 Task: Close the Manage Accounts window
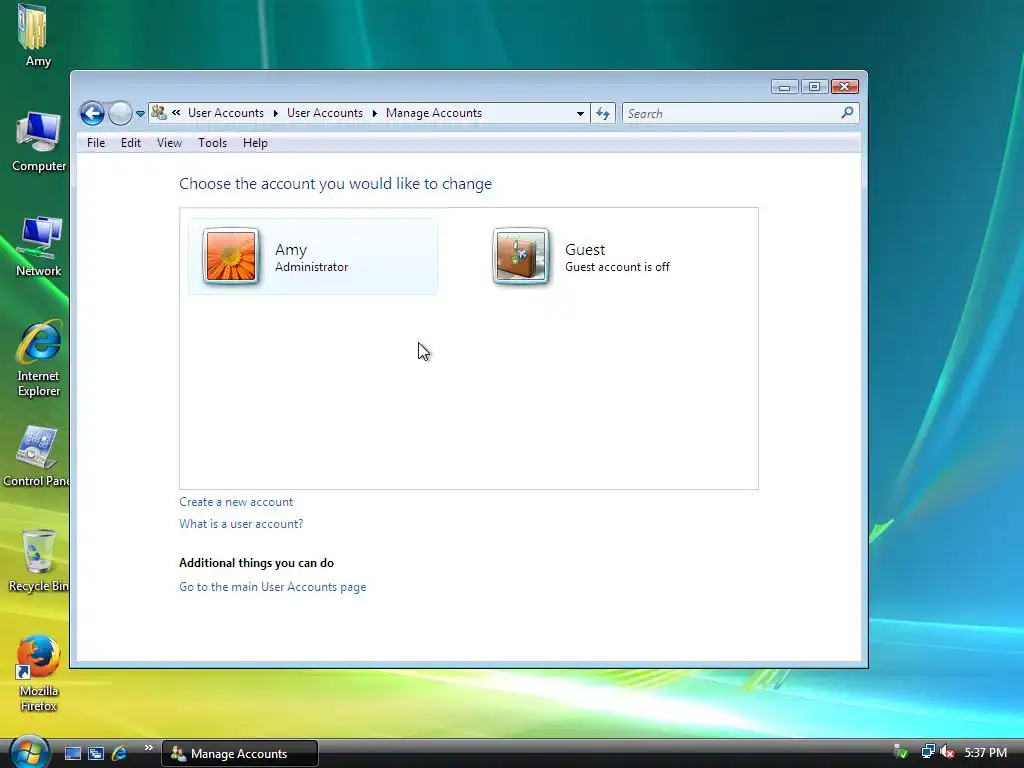pos(845,87)
